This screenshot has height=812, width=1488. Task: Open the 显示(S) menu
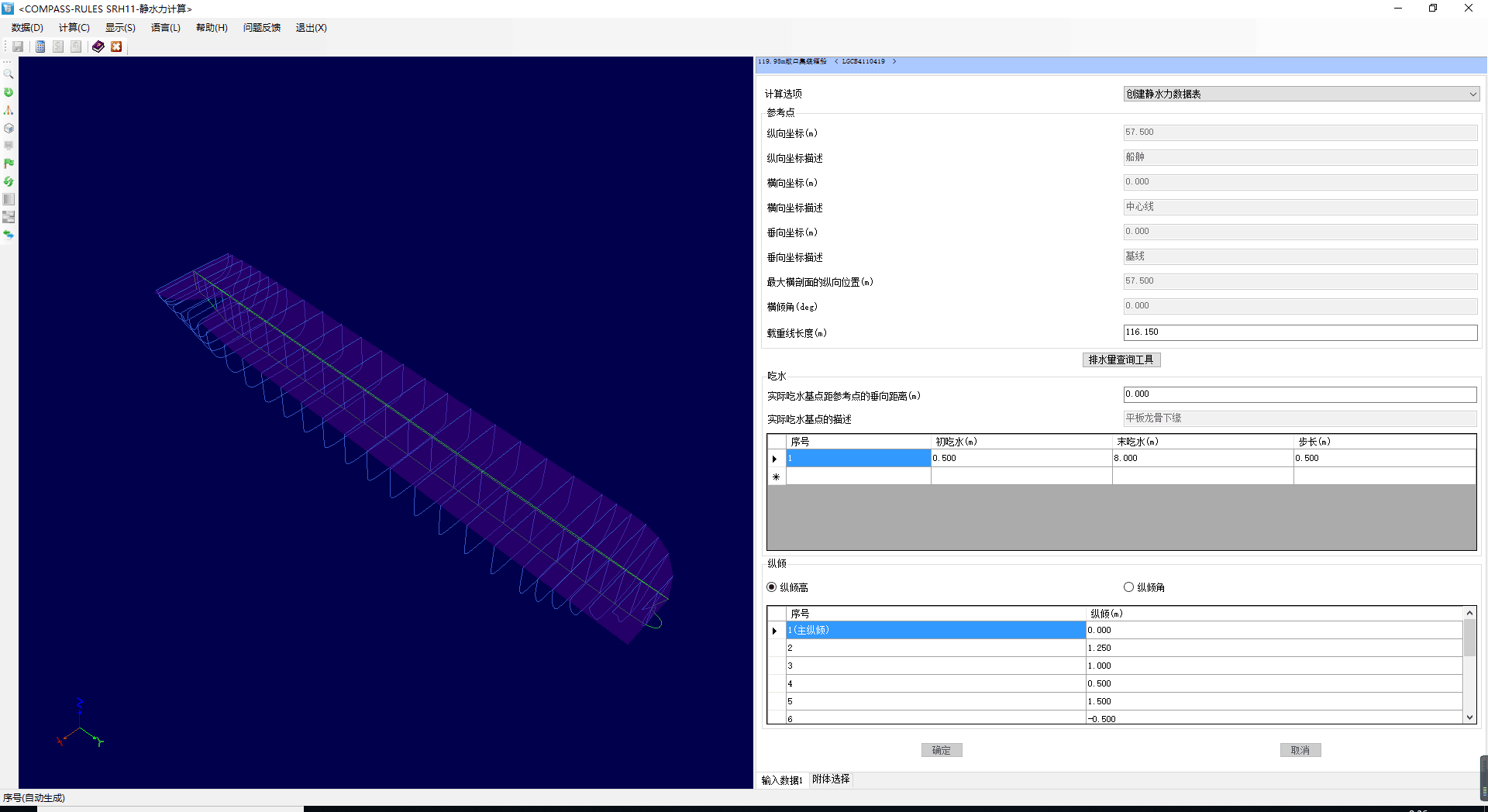[x=120, y=28]
